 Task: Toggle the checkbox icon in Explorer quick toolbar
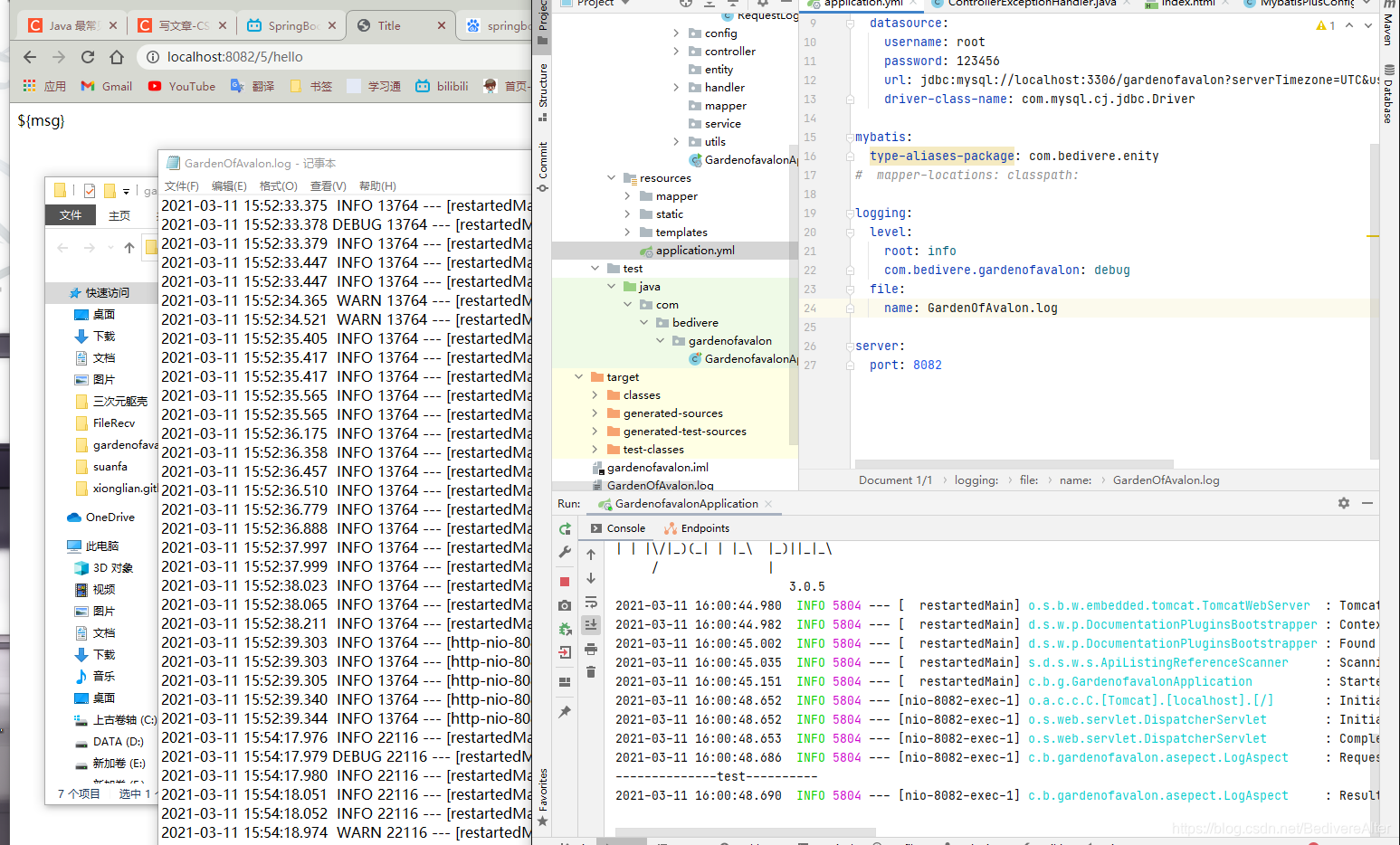[x=90, y=190]
